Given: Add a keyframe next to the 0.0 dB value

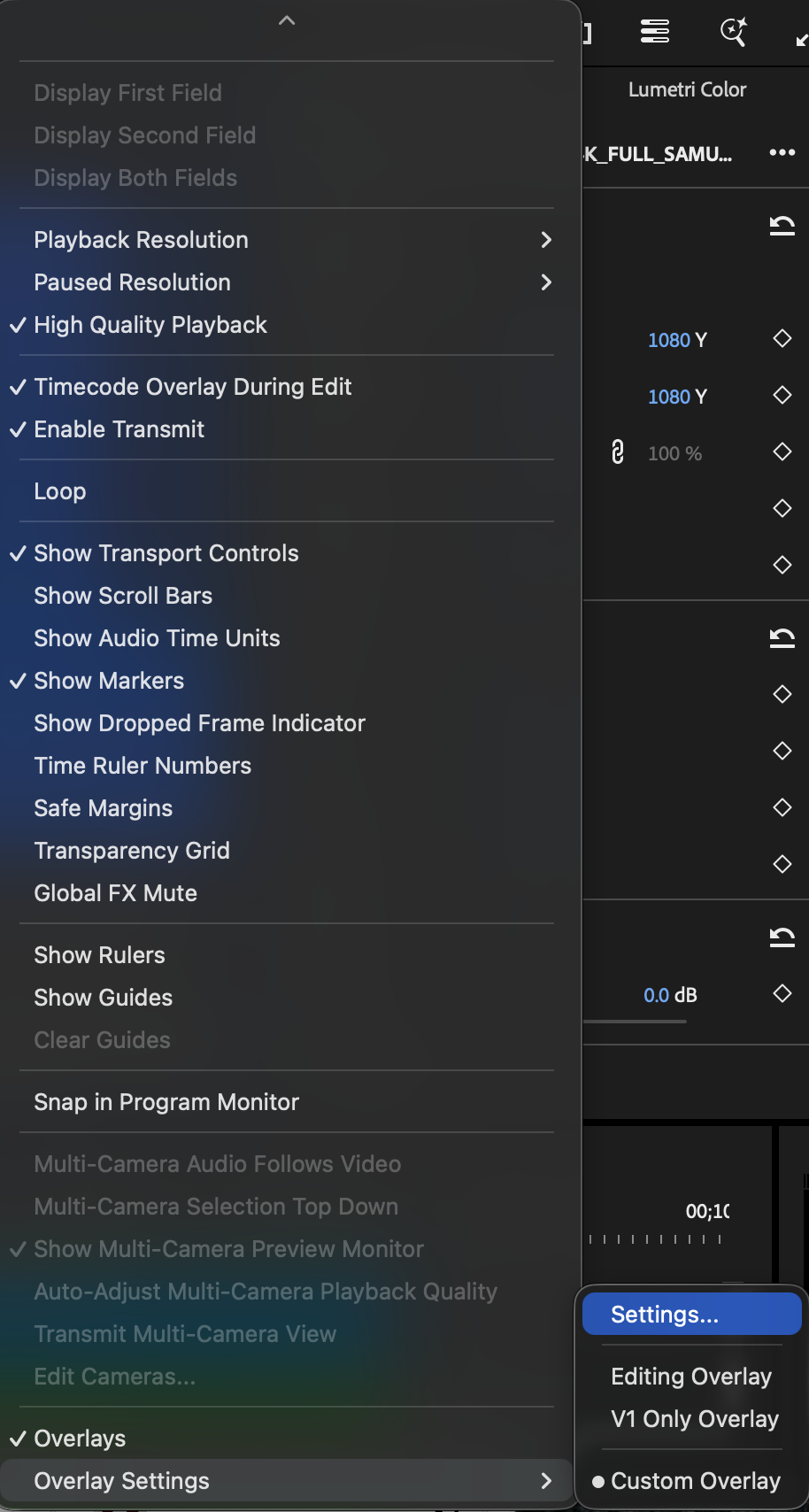Looking at the screenshot, I should [782, 993].
